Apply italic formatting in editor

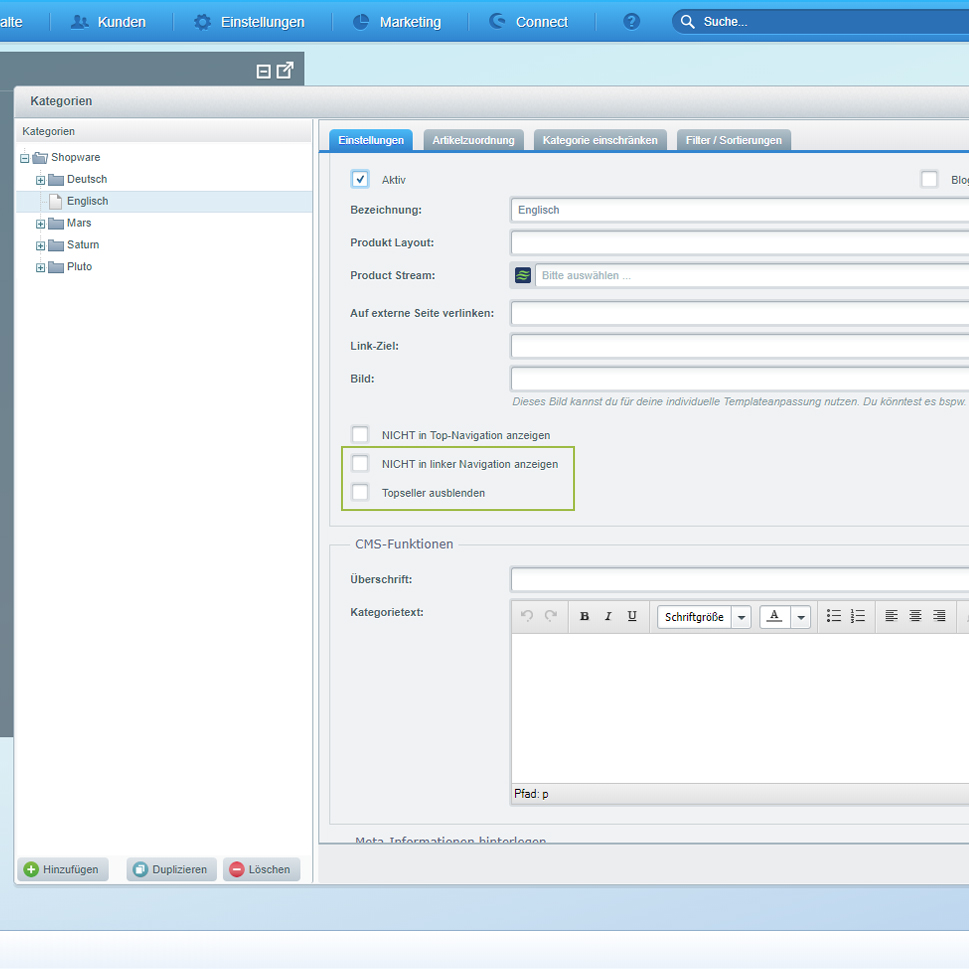[x=608, y=617]
